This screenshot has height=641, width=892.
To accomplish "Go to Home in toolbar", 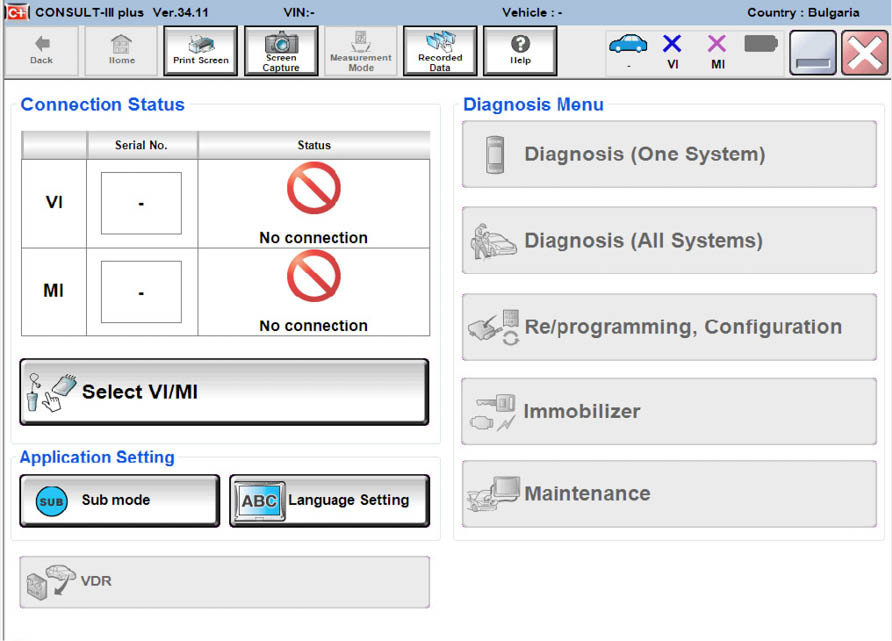I will (121, 50).
